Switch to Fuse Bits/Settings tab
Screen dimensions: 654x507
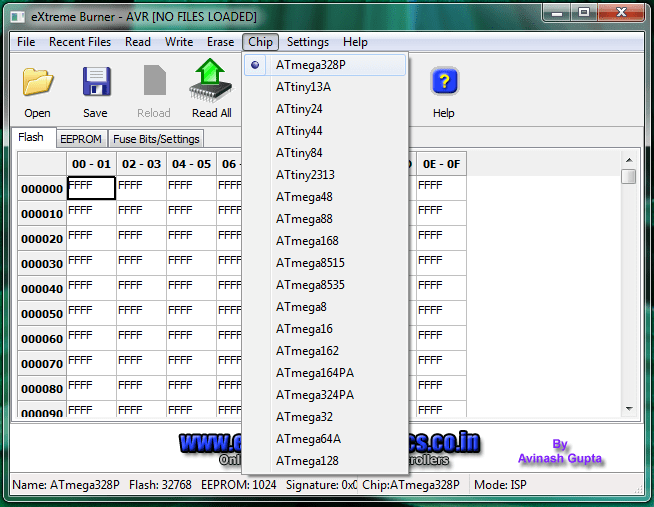pos(156,139)
